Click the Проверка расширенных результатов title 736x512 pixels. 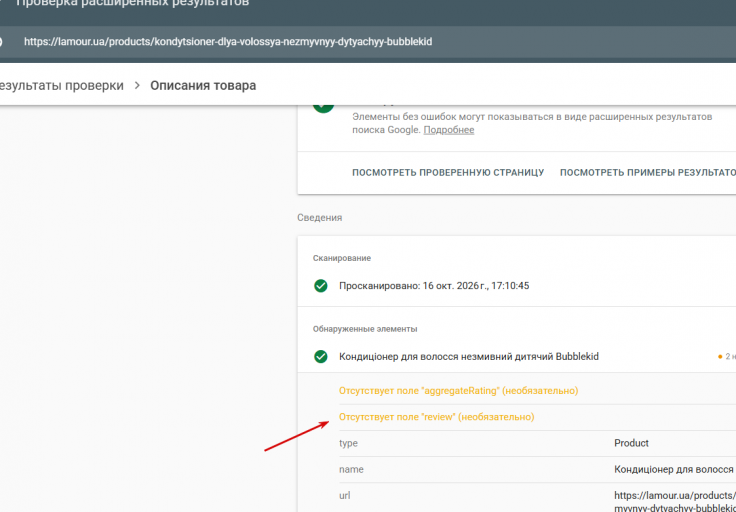[x=133, y=3]
